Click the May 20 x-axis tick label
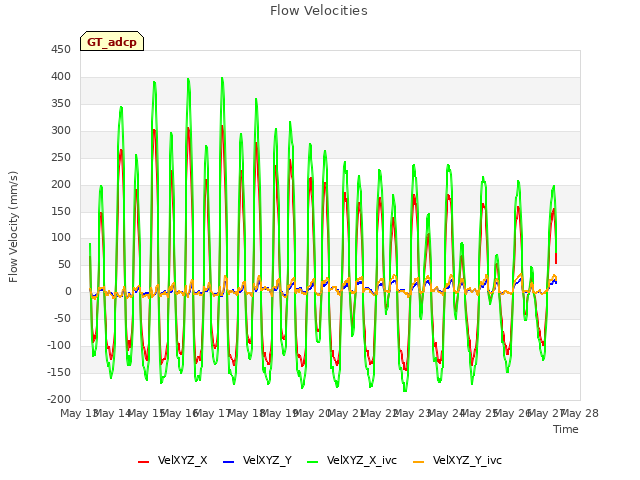This screenshot has width=640, height=480. coord(312,413)
